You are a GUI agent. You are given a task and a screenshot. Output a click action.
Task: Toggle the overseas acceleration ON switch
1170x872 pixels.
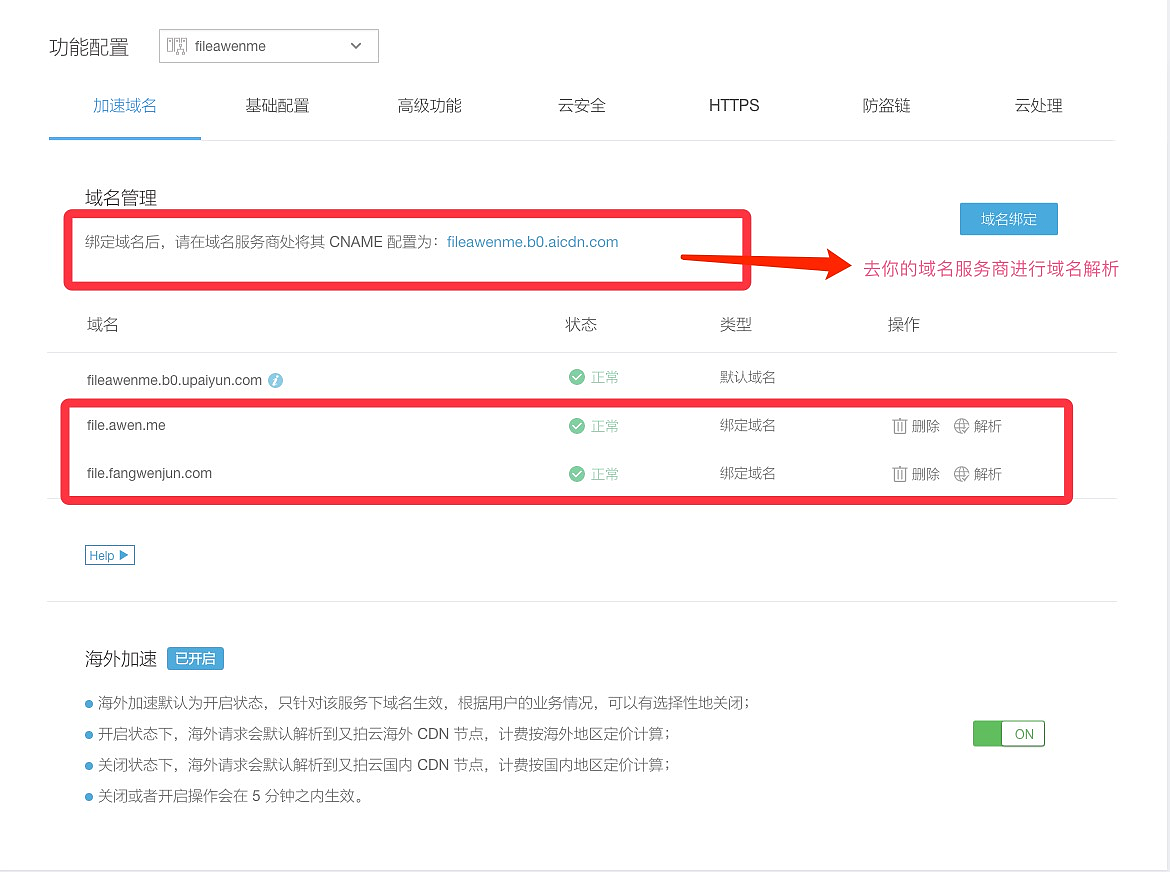click(1008, 734)
